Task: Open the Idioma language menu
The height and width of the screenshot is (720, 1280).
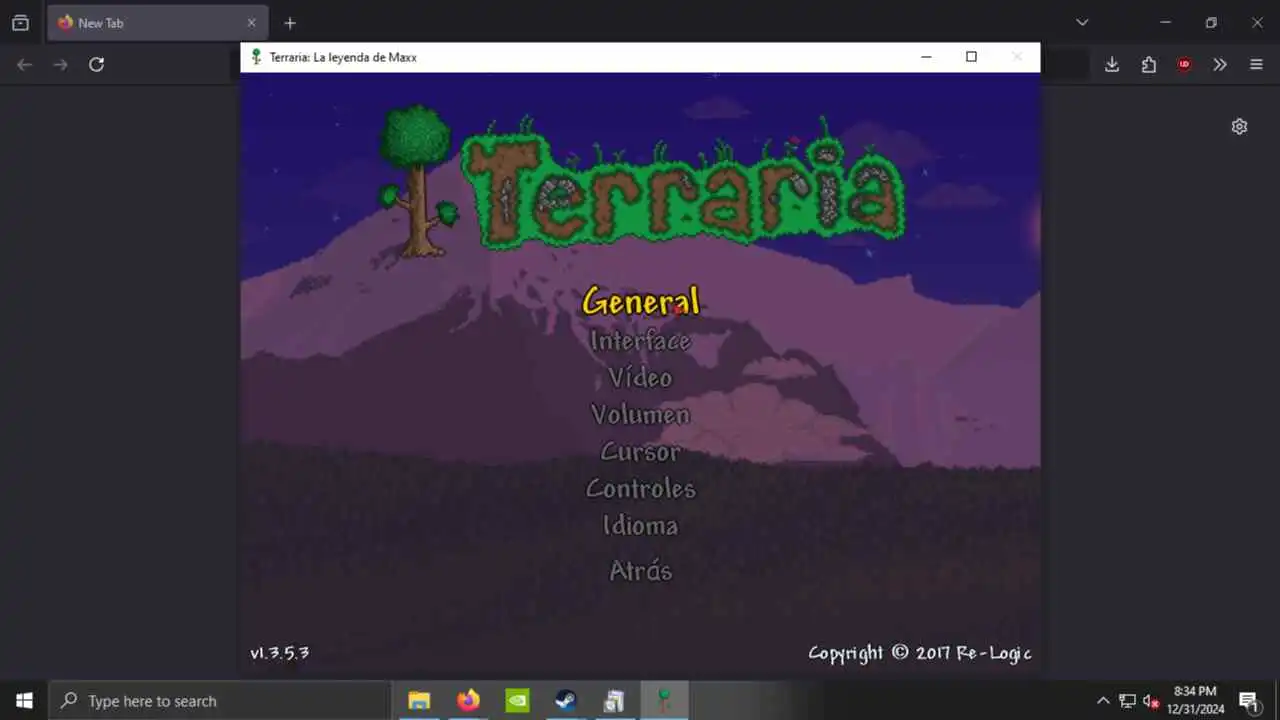Action: coord(640,525)
